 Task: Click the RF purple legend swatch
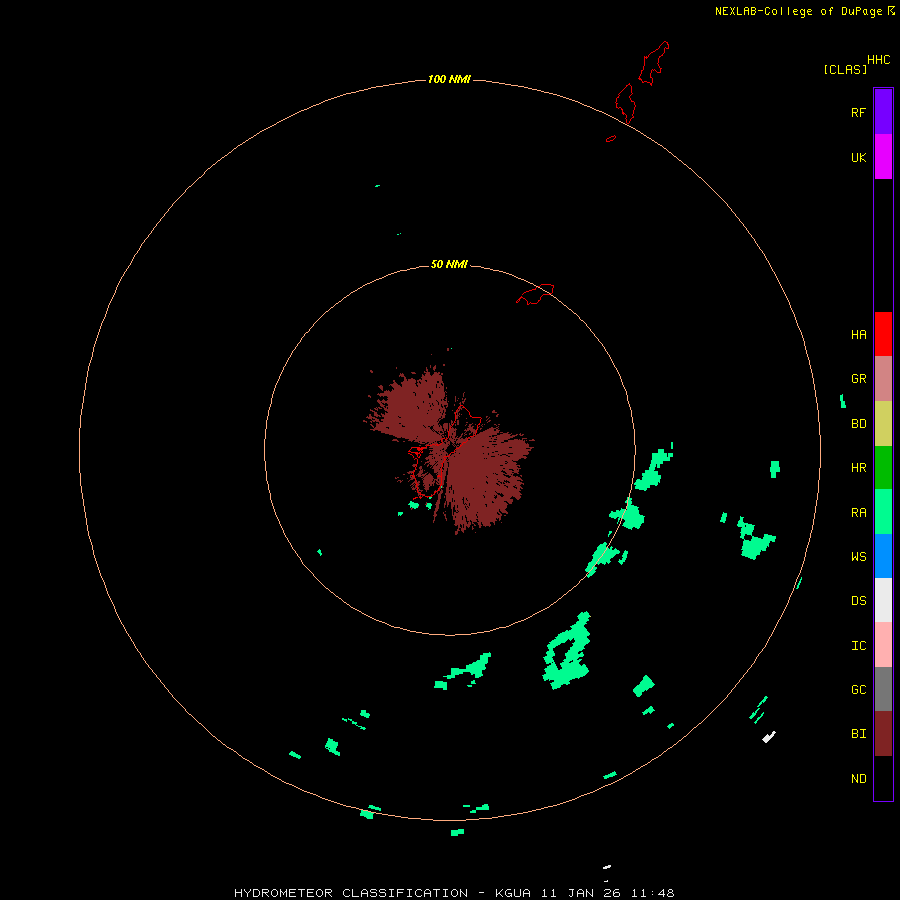(x=883, y=112)
